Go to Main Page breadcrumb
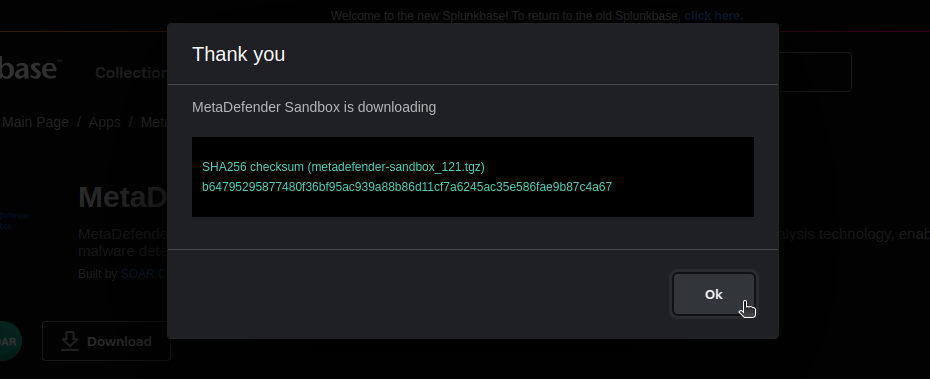 tap(36, 122)
